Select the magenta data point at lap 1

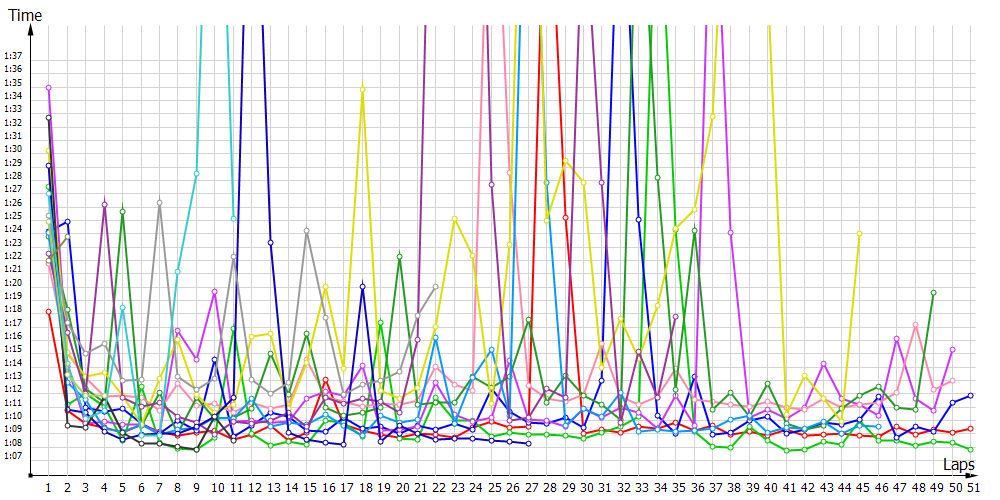(x=48, y=88)
